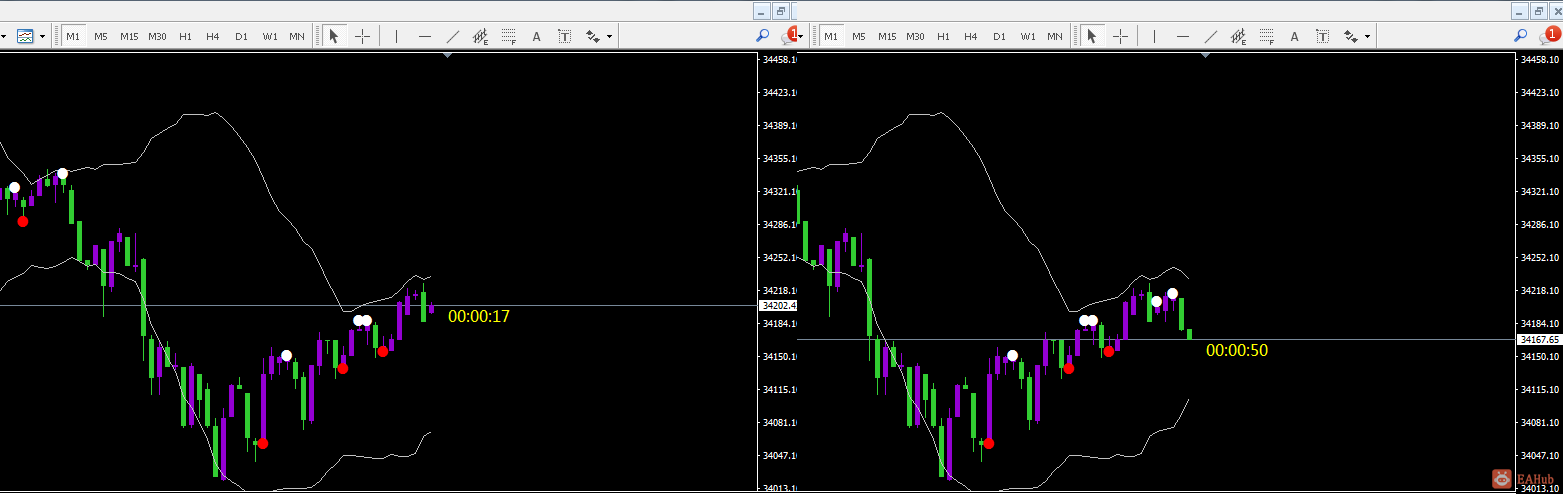Select Trendline tool in left window
1563x494 pixels.
pyautogui.click(x=453, y=36)
